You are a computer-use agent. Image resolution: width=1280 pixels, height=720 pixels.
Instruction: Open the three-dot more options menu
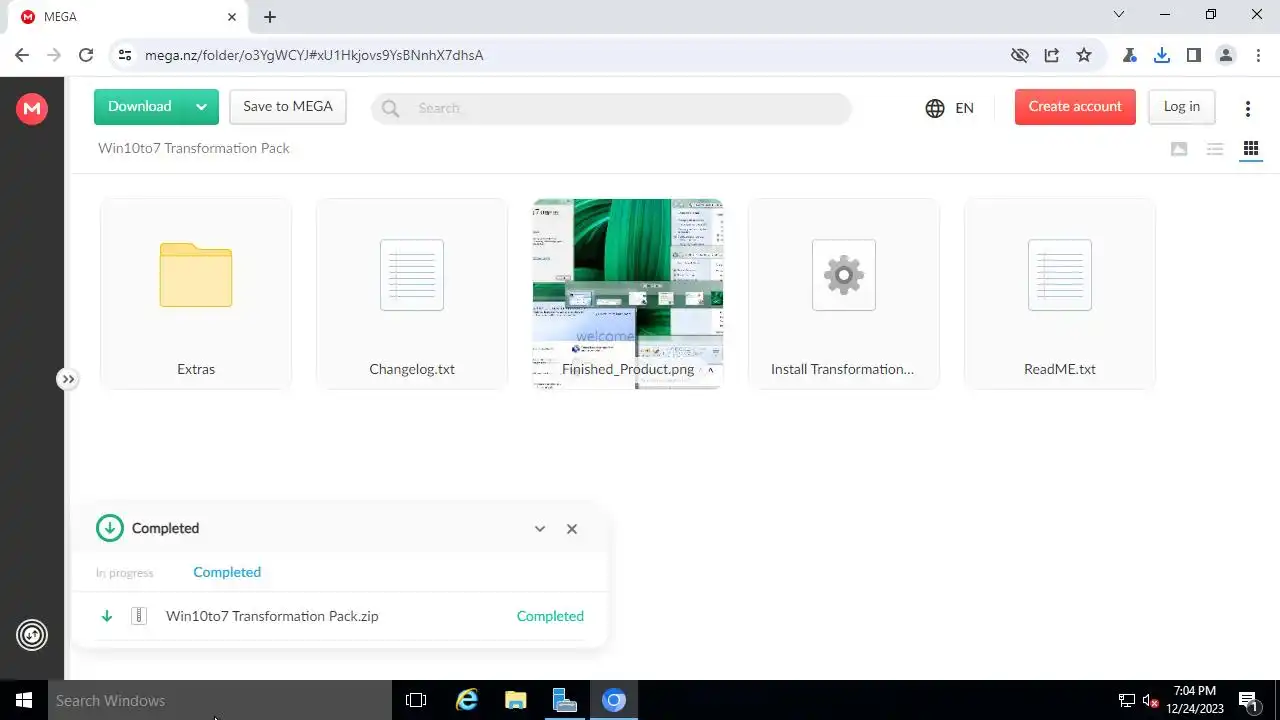point(1247,108)
